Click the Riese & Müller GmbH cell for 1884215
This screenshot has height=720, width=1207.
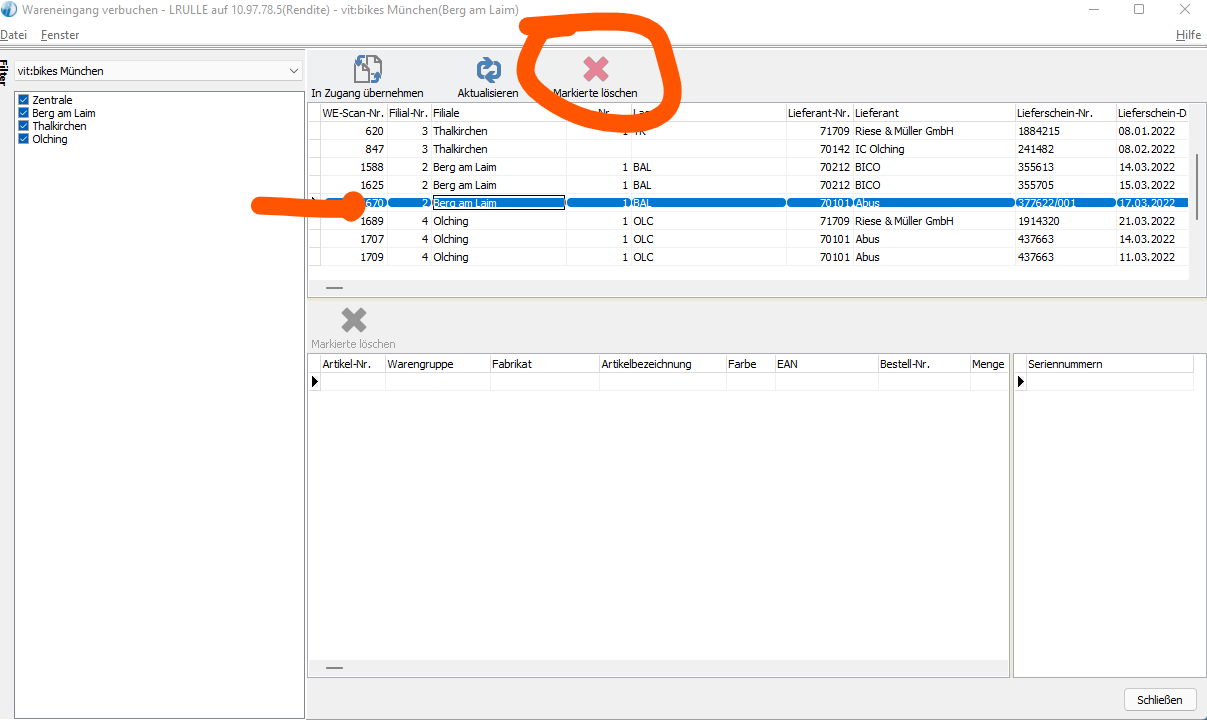point(933,131)
